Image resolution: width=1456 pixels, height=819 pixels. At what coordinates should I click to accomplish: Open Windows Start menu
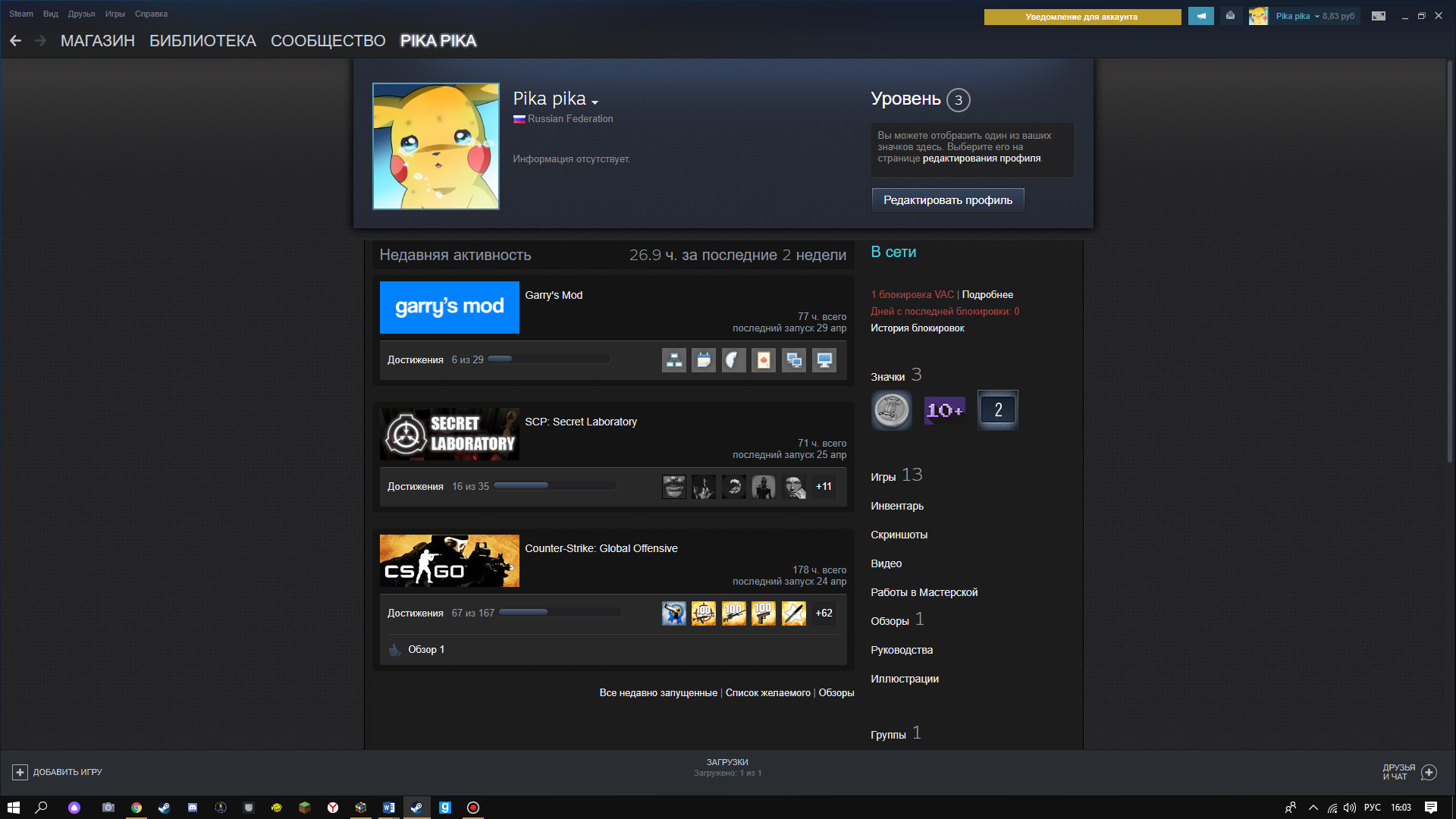tap(13, 808)
